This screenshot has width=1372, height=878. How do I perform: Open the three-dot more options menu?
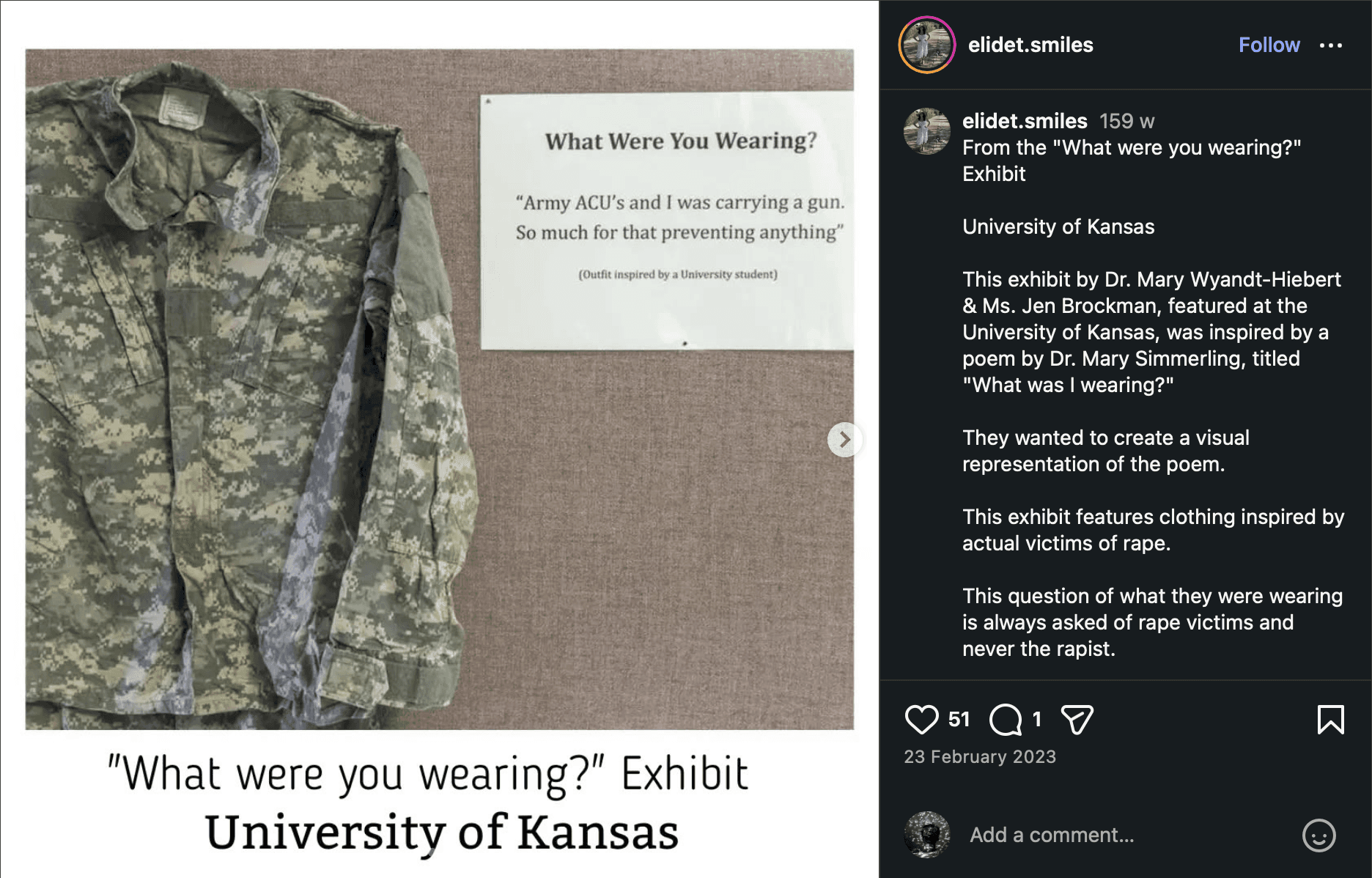tap(1330, 45)
